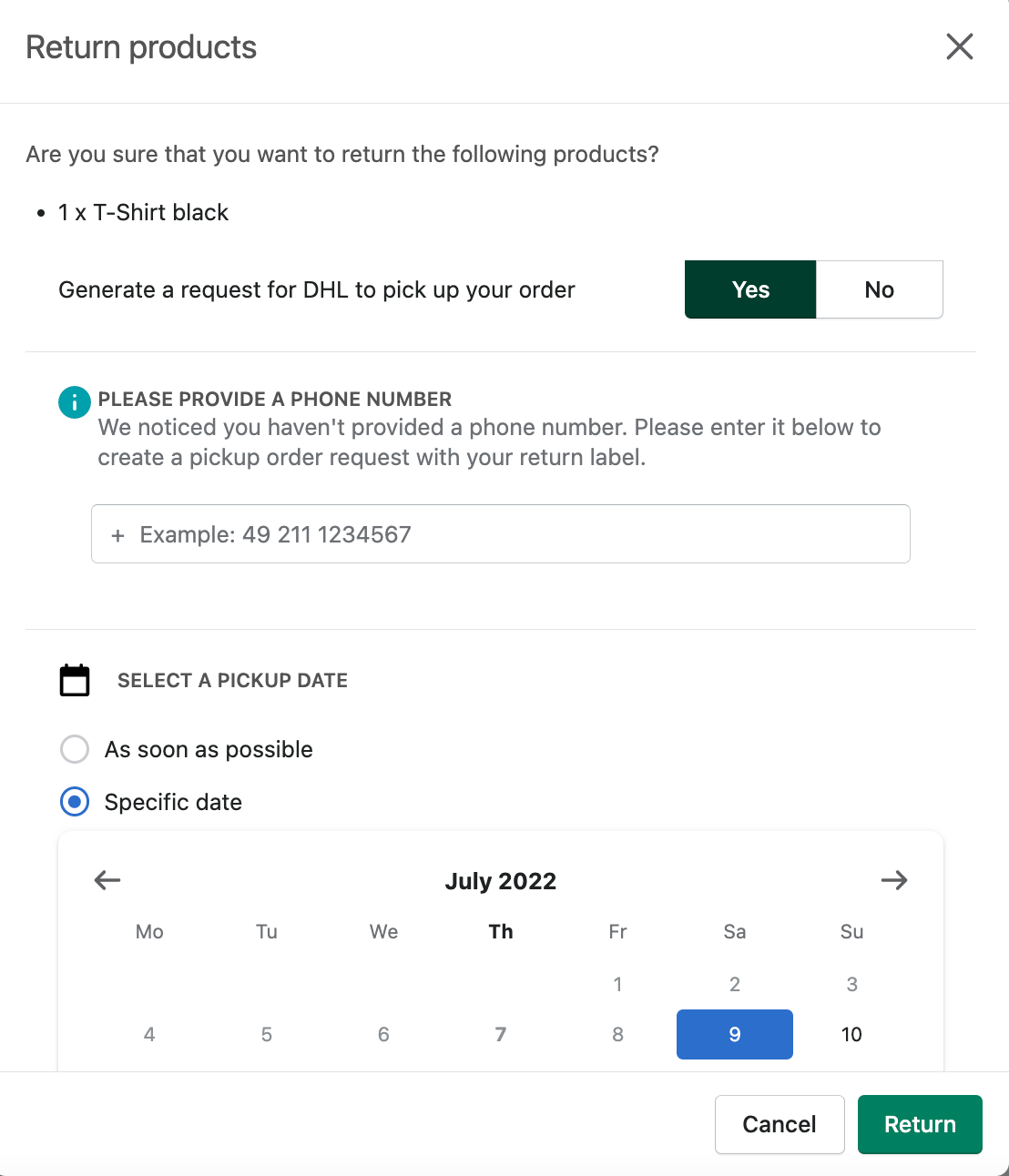Image resolution: width=1009 pixels, height=1176 pixels.
Task: Advance calendar to next month
Action: tap(894, 880)
